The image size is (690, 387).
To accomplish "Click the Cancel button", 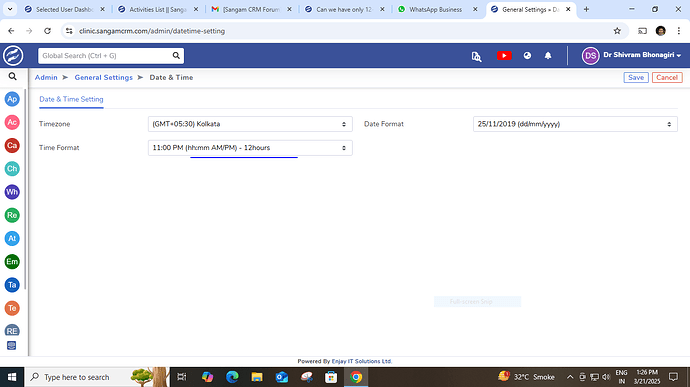I will (667, 77).
